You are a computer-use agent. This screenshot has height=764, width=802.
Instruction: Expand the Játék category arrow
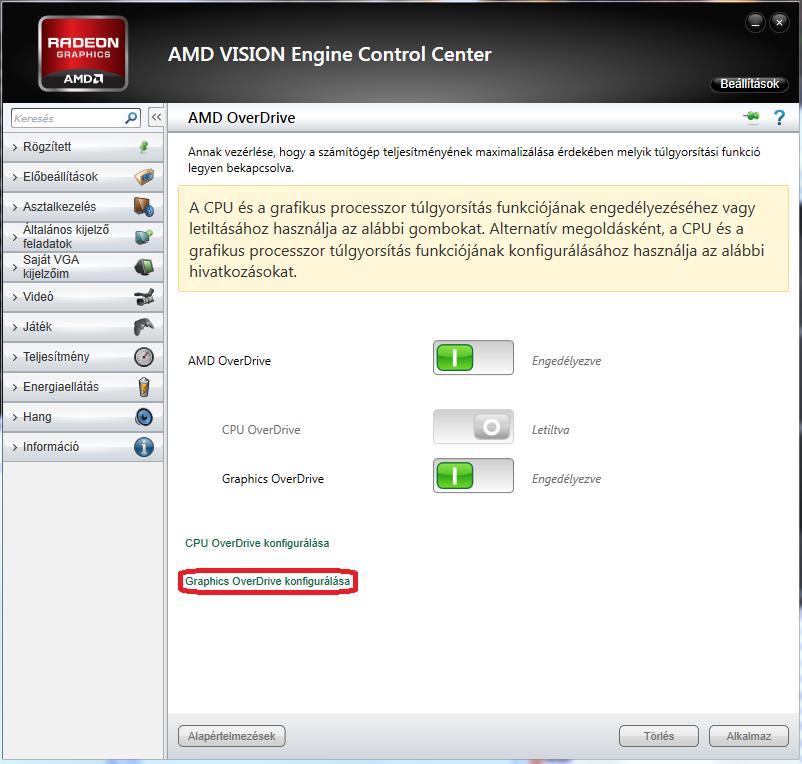click(15, 327)
